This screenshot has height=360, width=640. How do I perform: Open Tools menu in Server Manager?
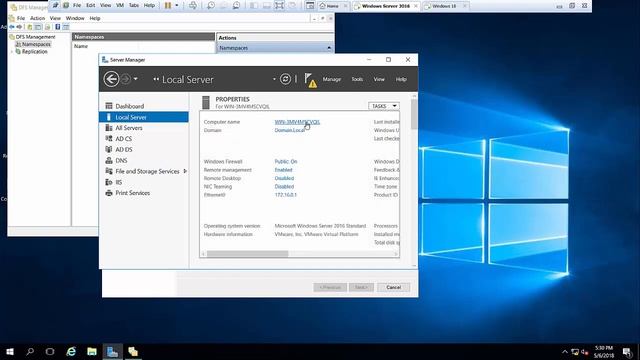pos(357,79)
